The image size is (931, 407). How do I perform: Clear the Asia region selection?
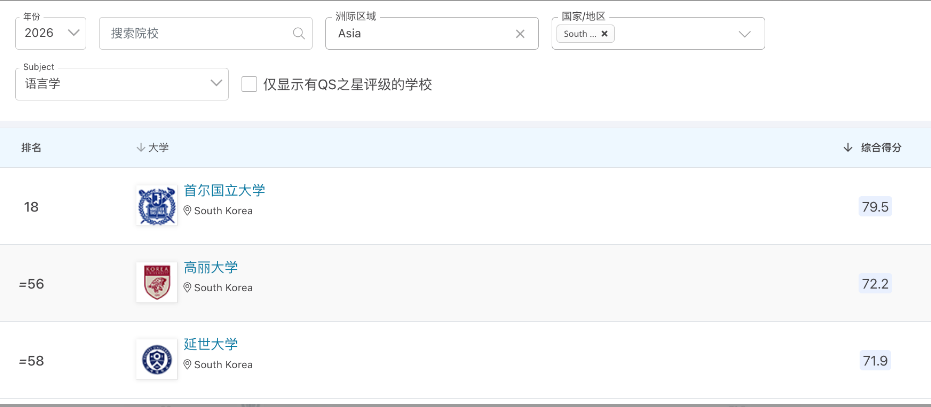point(520,33)
